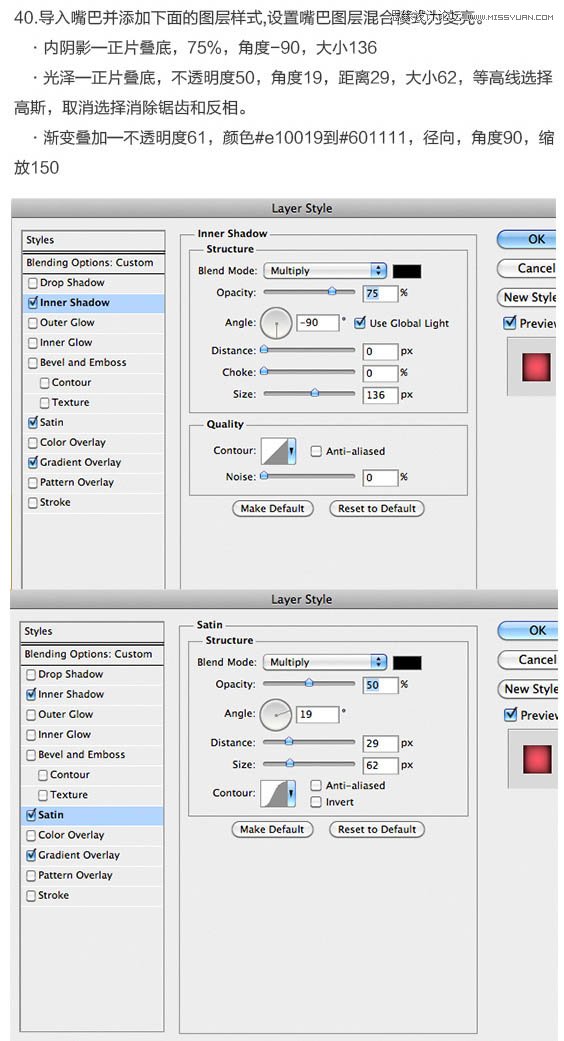Click the Satin Opacity field showing 50
Viewport: 564px width, 1041px height.
coord(380,684)
